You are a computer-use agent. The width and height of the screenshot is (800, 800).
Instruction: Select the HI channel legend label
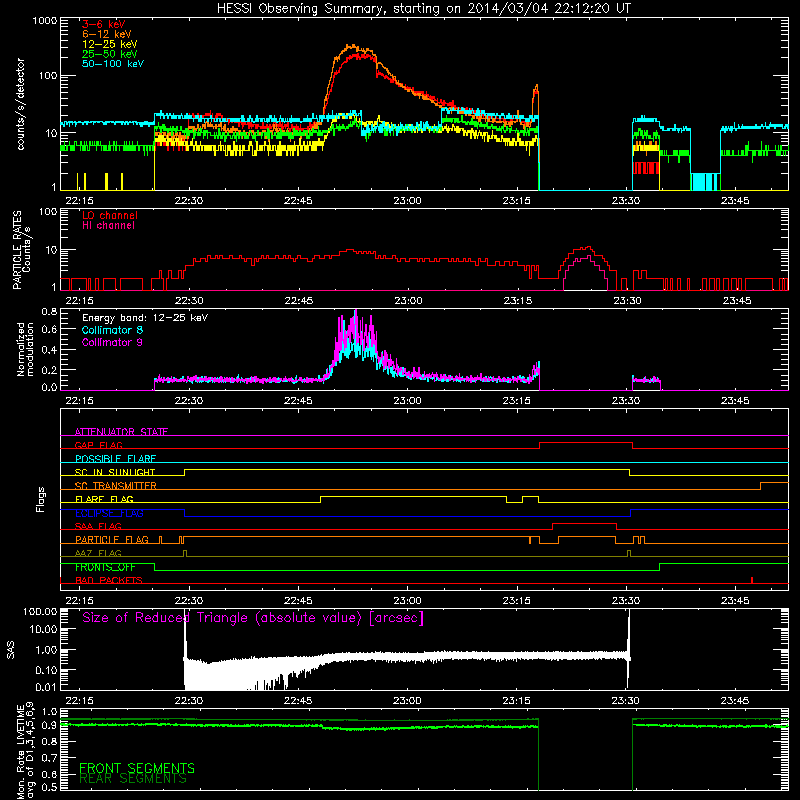coord(108,226)
